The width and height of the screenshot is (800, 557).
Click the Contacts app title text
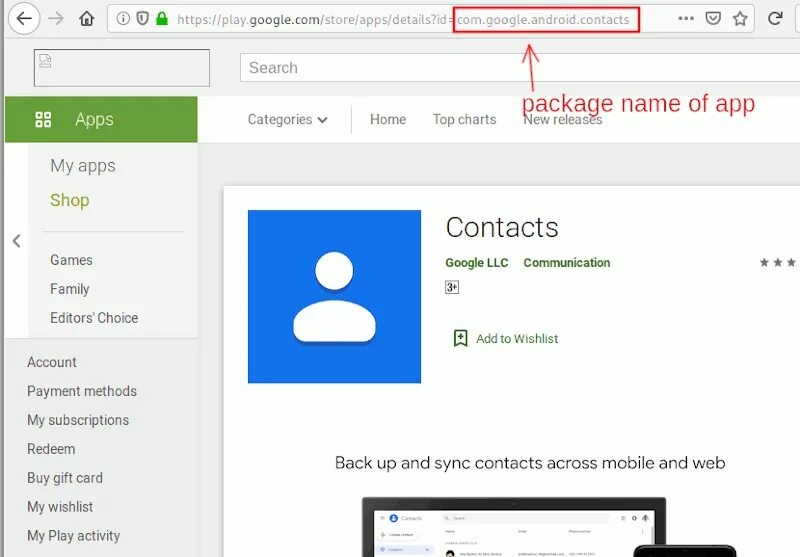502,227
